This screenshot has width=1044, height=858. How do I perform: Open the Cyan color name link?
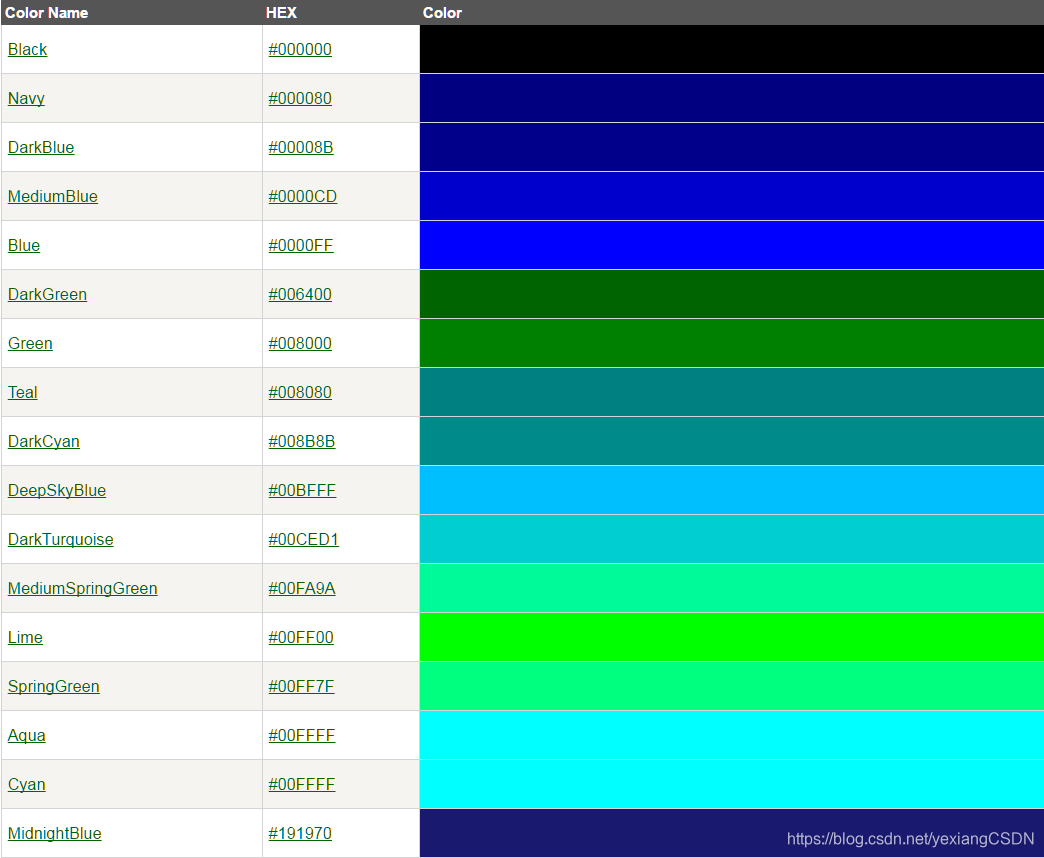pyautogui.click(x=27, y=784)
